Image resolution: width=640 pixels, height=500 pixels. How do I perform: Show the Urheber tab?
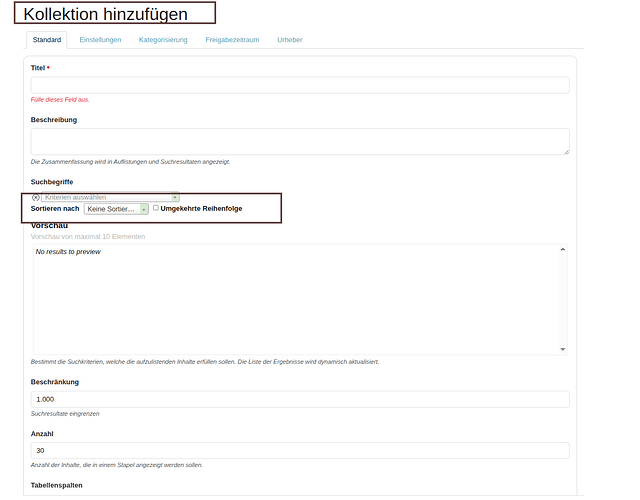pyautogui.click(x=290, y=40)
